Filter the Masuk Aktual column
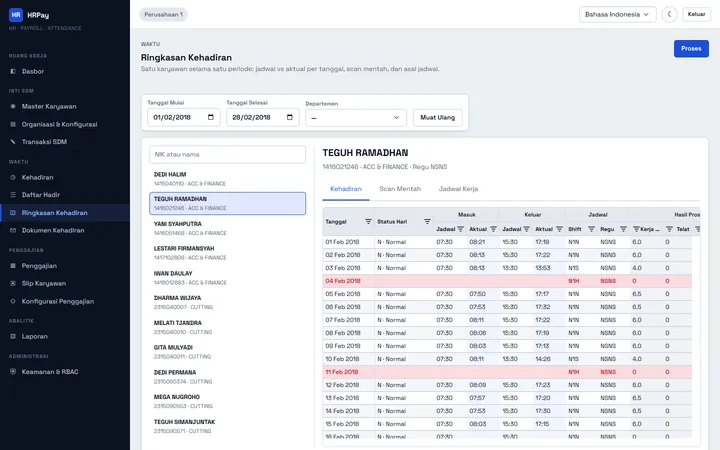The width and height of the screenshot is (720, 450). pos(493,229)
